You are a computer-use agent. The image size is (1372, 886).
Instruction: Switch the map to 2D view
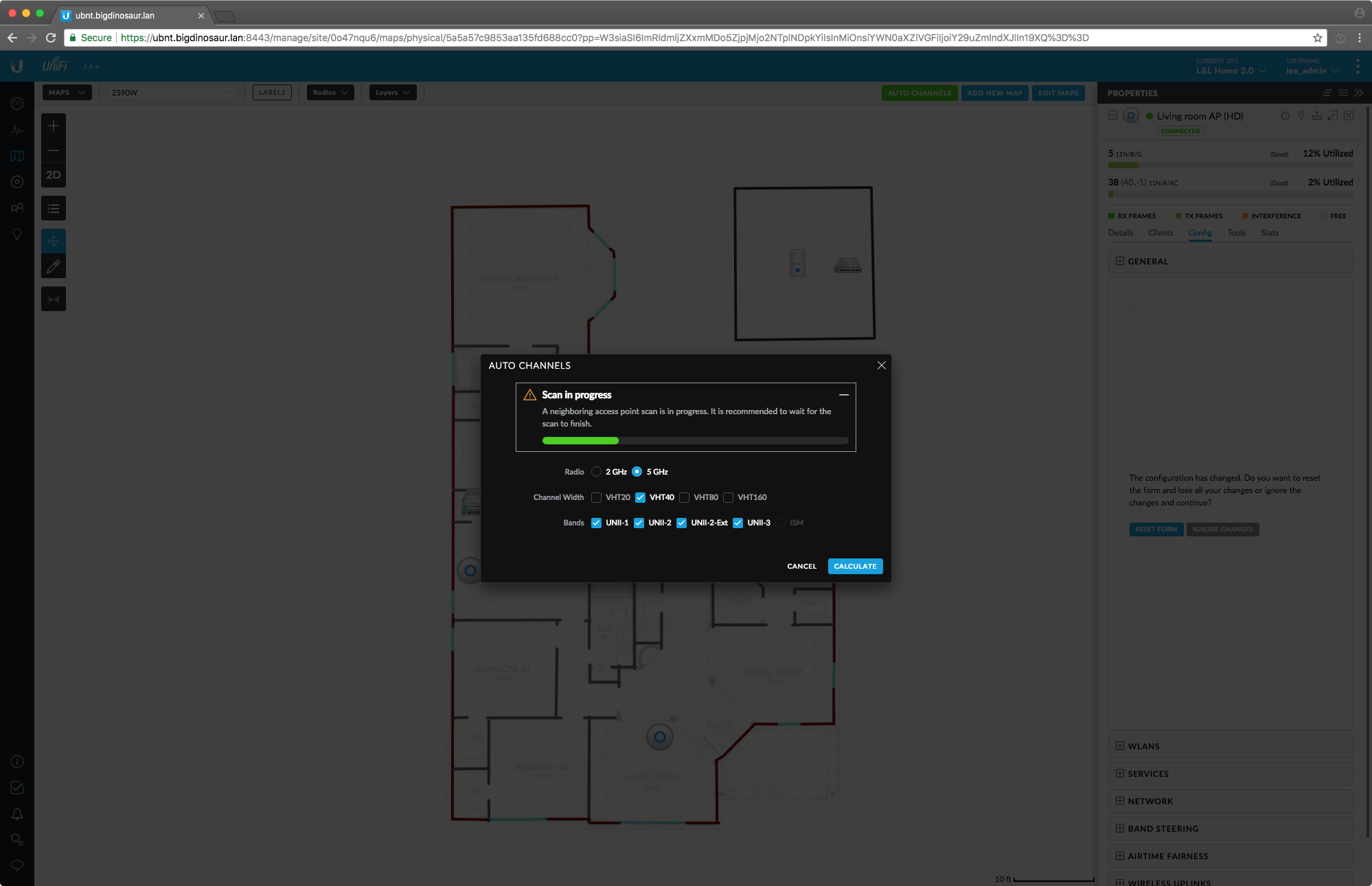click(x=54, y=175)
